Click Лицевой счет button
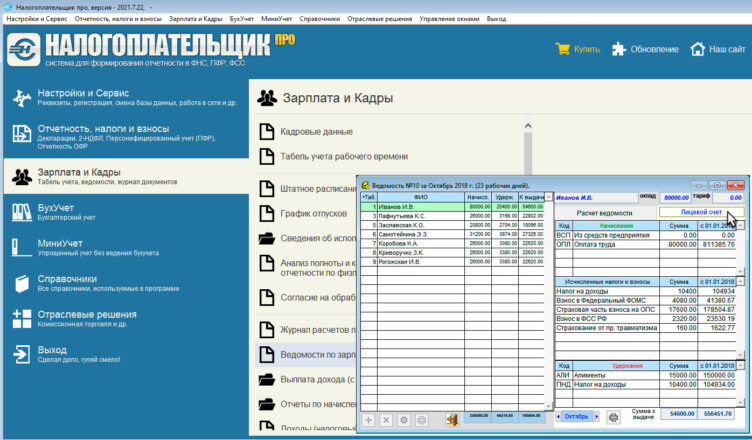752x440 pixels. coord(701,212)
